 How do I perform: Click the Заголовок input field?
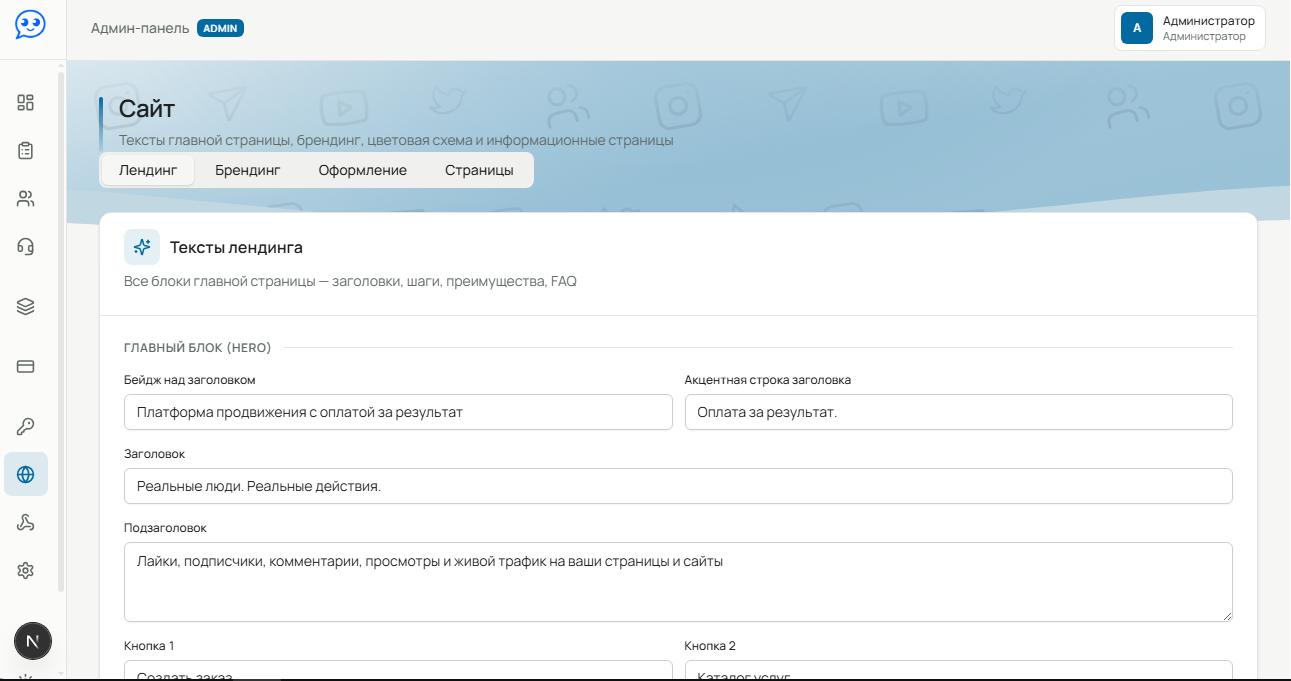click(x=678, y=486)
